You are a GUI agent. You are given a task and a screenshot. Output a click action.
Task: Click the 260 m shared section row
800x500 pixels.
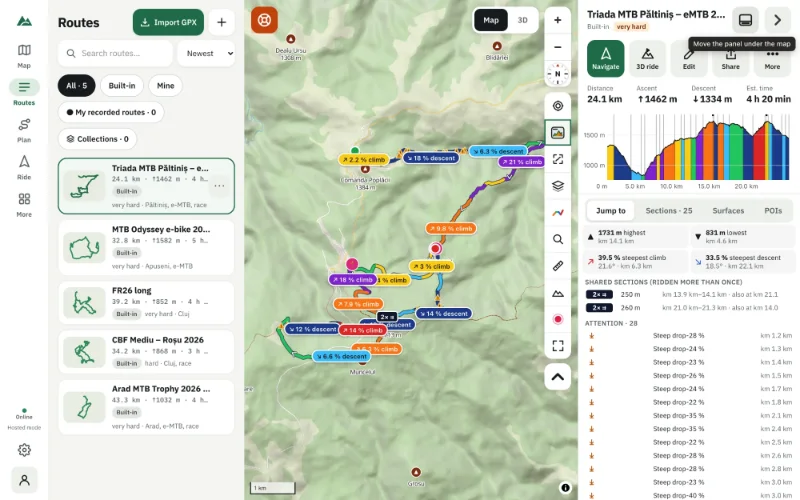point(689,308)
